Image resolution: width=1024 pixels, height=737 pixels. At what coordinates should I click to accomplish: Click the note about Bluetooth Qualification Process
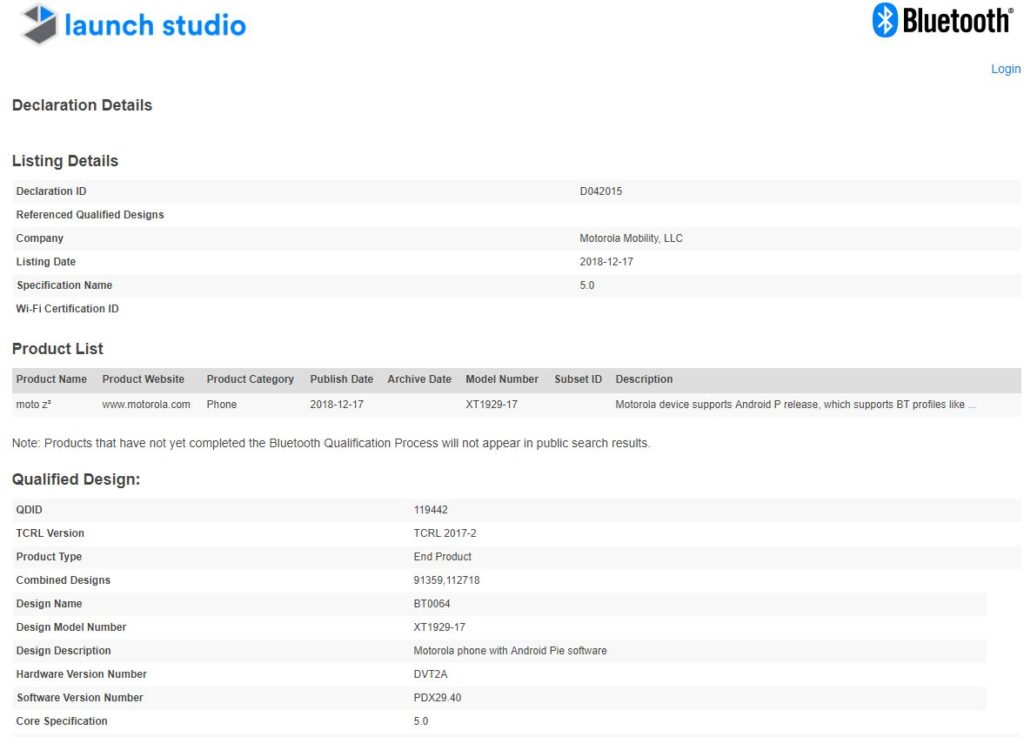click(x=331, y=443)
